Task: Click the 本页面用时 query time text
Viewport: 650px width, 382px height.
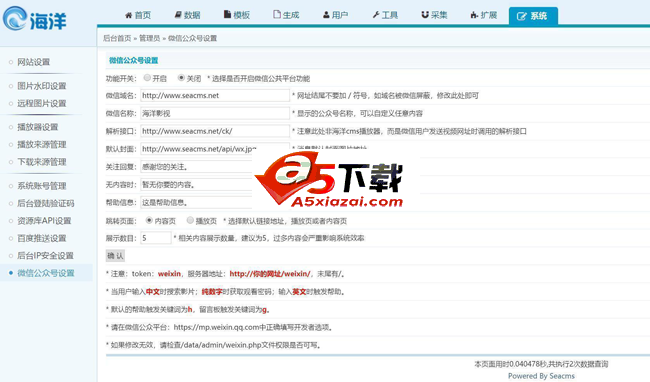Action: 541,364
